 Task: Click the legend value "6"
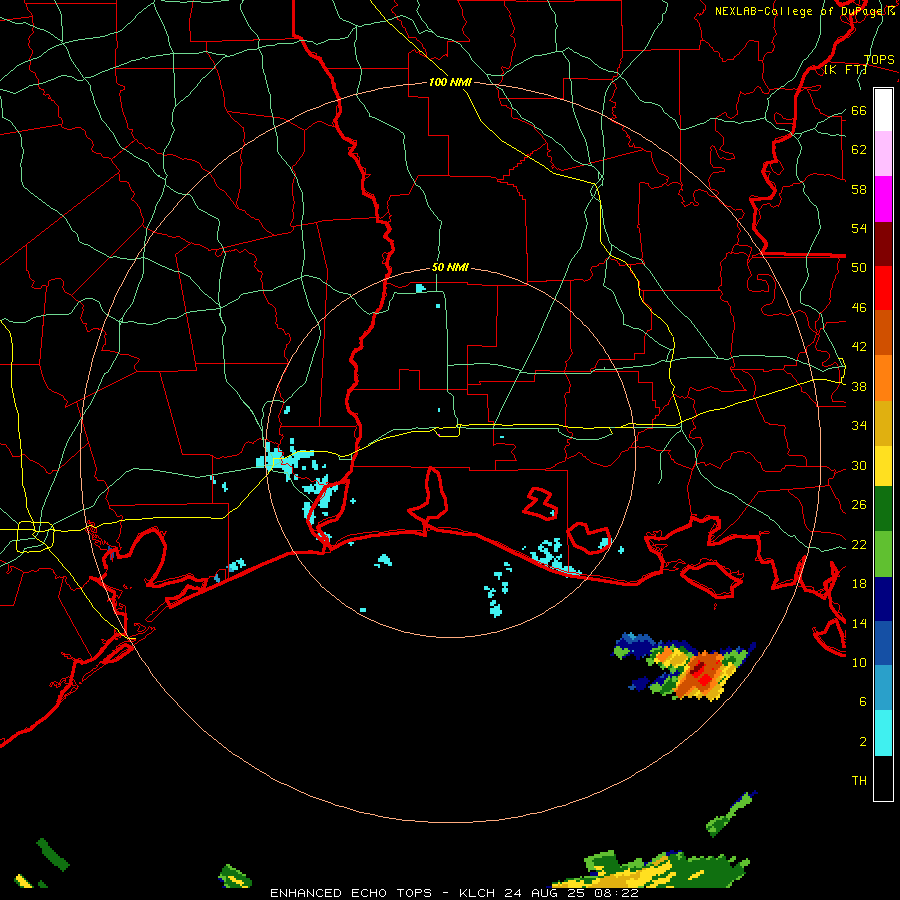pyautogui.click(x=863, y=702)
